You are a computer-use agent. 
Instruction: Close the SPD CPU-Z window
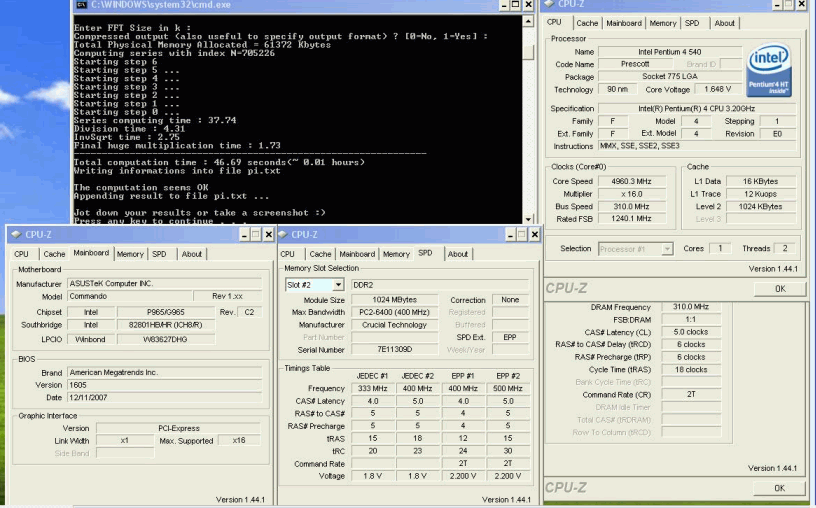534,235
